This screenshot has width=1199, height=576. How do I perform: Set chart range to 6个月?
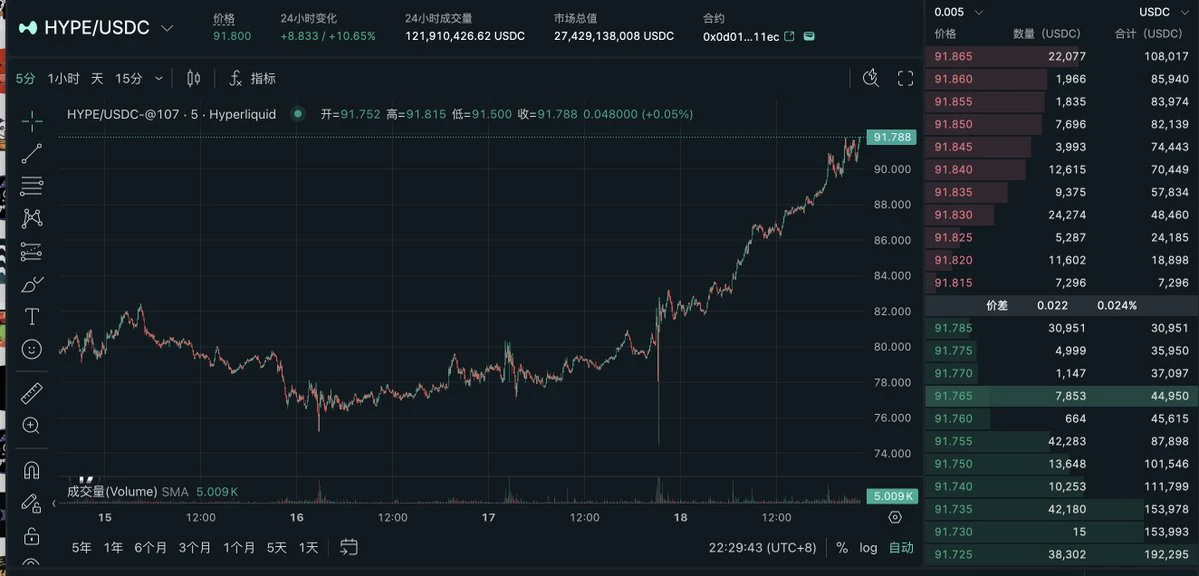151,548
